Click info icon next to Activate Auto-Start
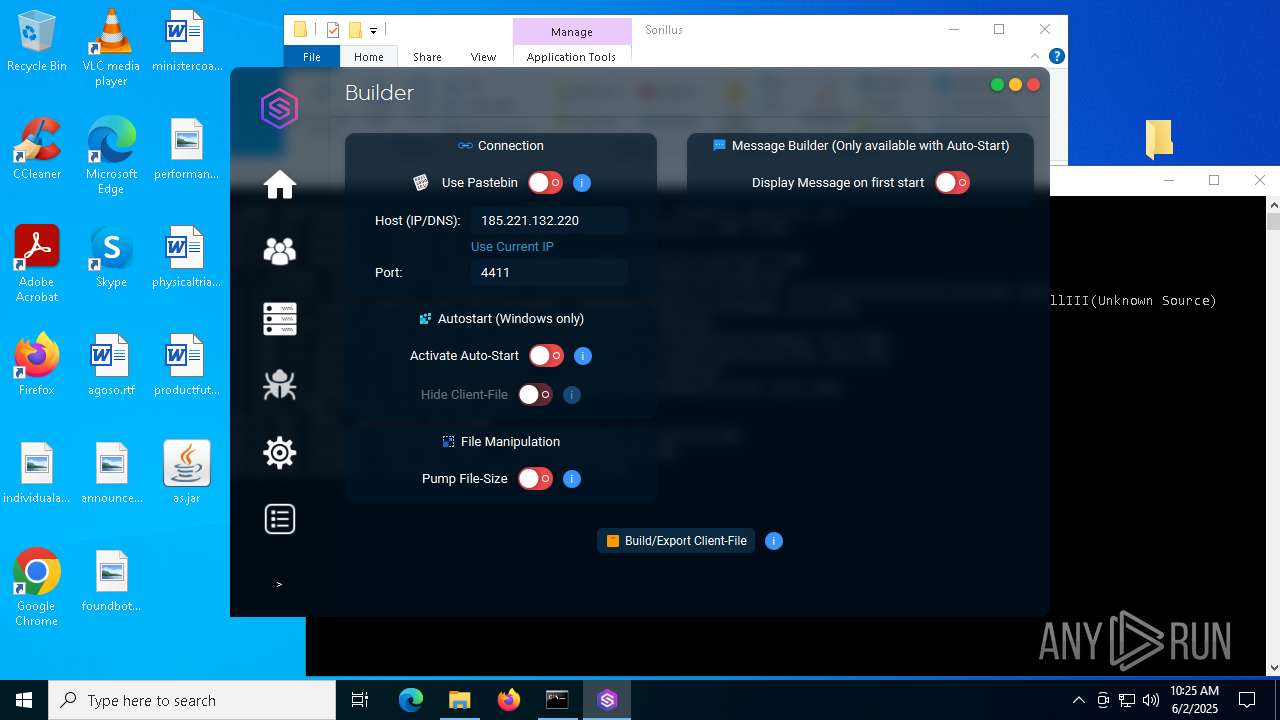The height and width of the screenshot is (720, 1280). tap(583, 356)
